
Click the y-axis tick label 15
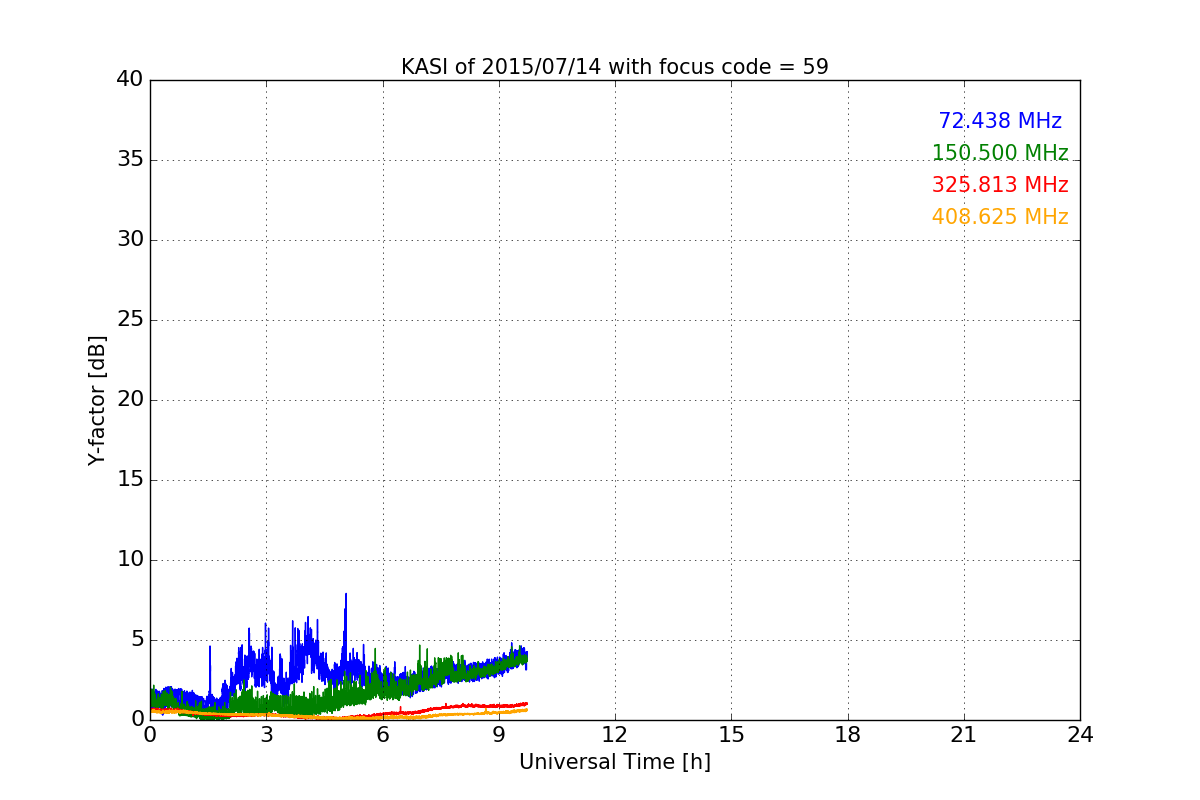pyautogui.click(x=130, y=480)
